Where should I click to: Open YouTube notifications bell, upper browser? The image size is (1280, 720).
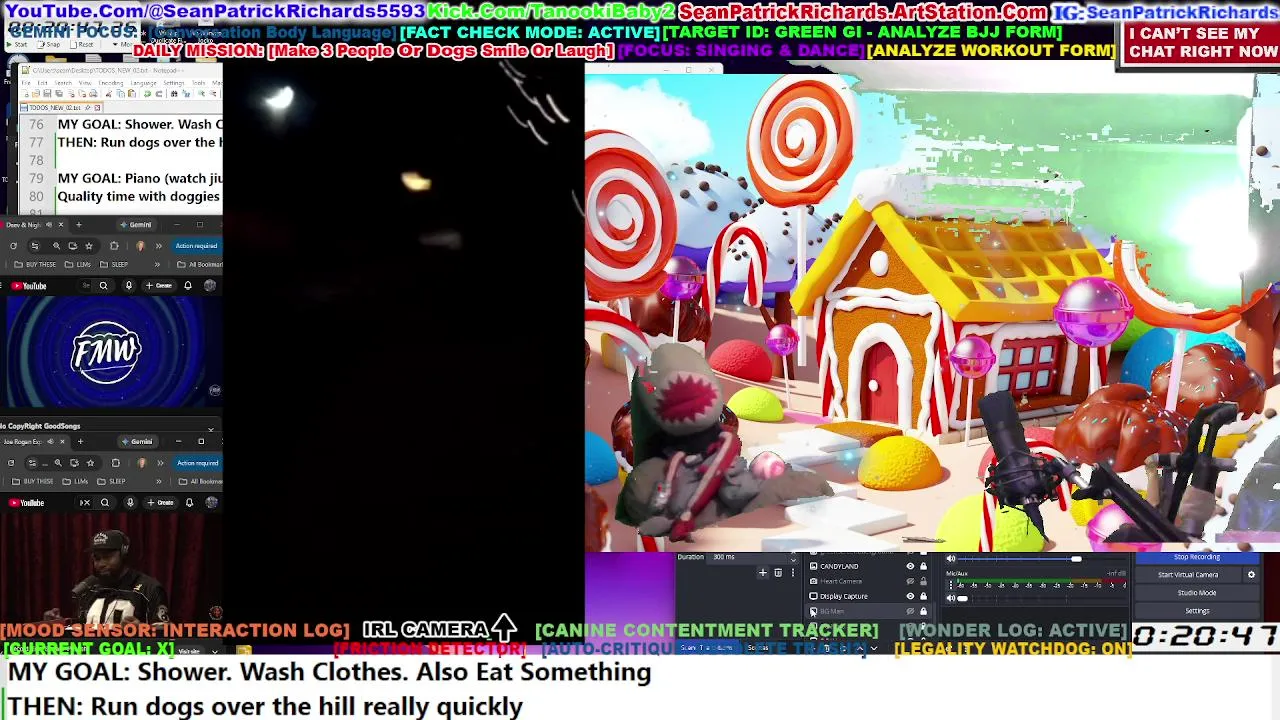coord(188,286)
